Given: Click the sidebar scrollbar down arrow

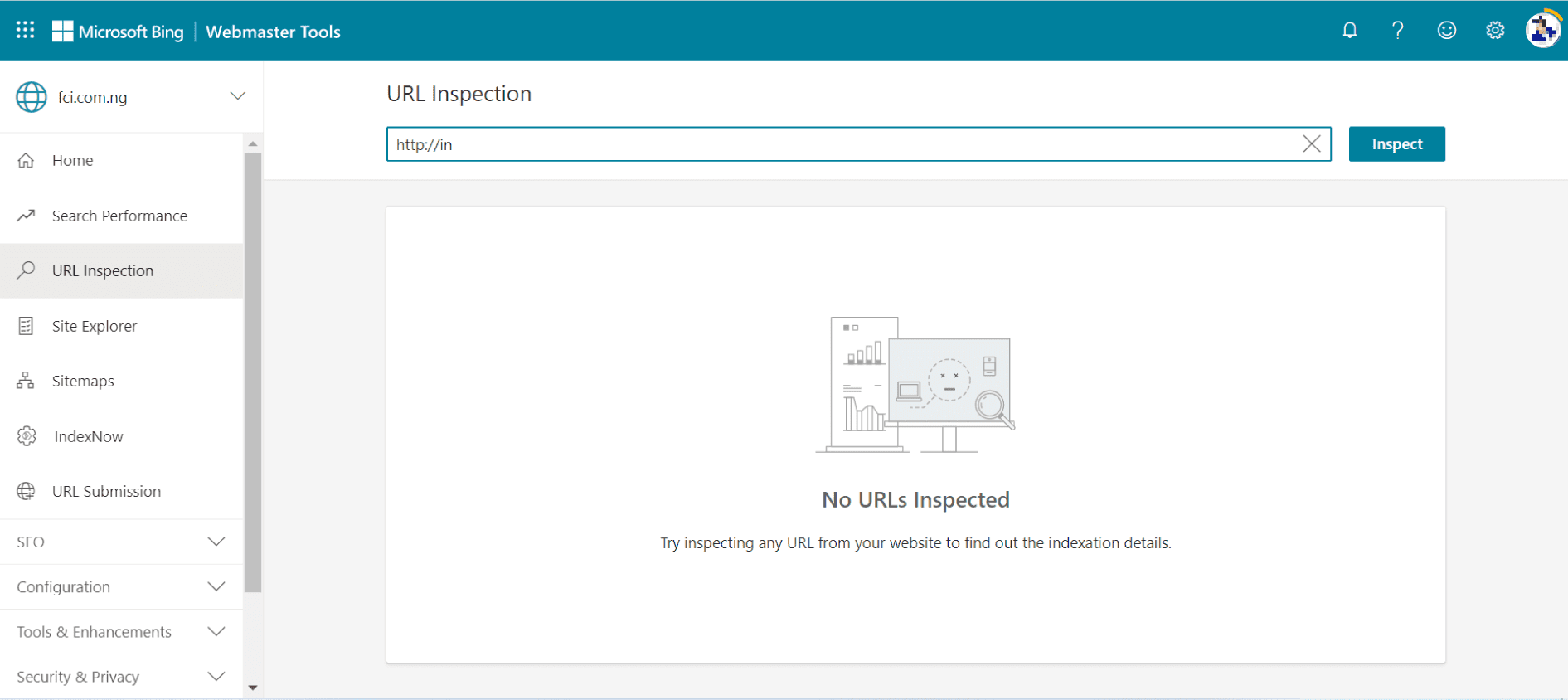Looking at the screenshot, I should (253, 688).
